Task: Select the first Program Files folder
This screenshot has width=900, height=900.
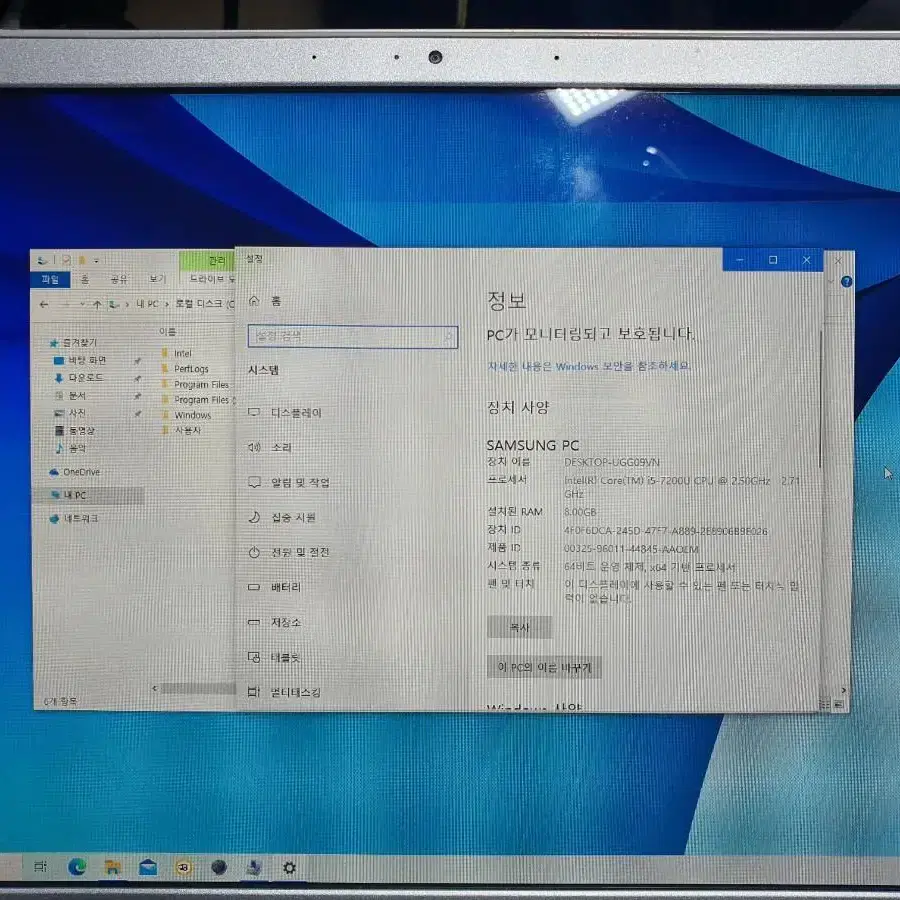Action: coord(195,384)
